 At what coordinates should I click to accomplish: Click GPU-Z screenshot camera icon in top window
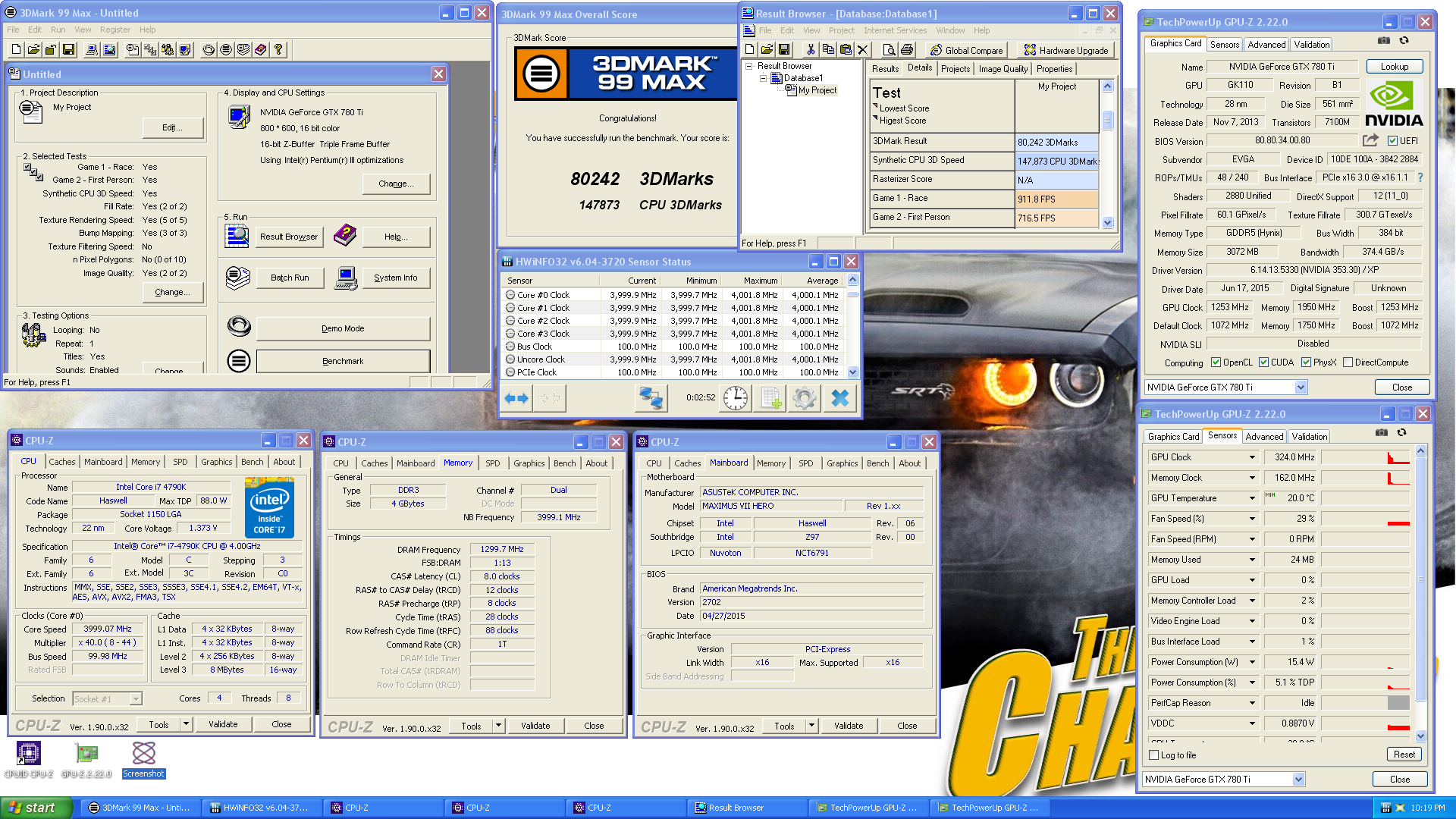click(1384, 41)
